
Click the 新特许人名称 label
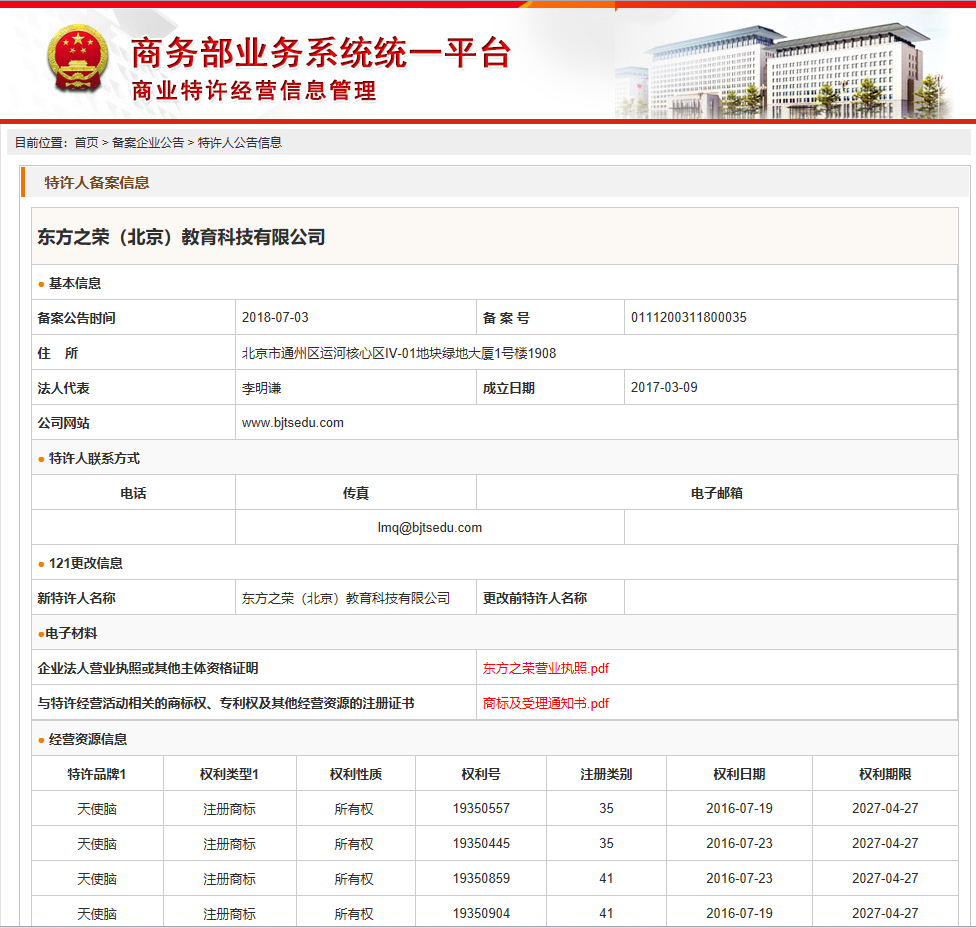tap(77, 598)
